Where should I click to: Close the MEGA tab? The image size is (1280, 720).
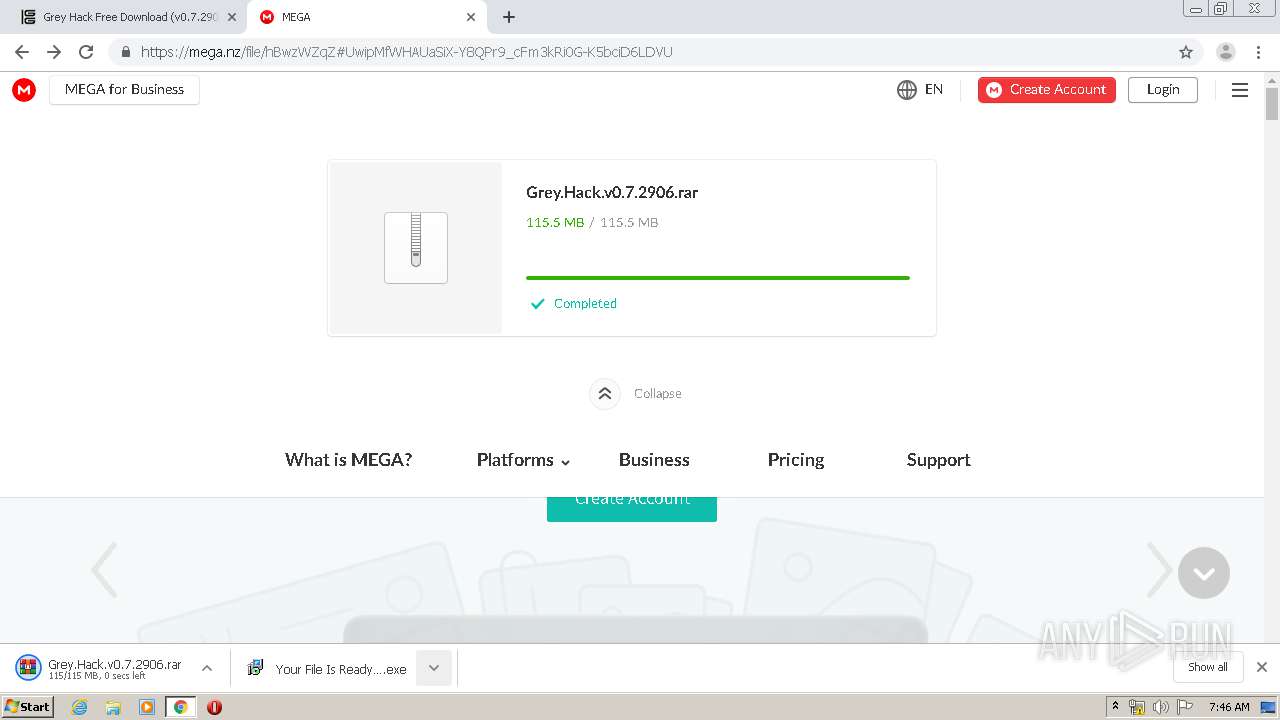click(471, 17)
